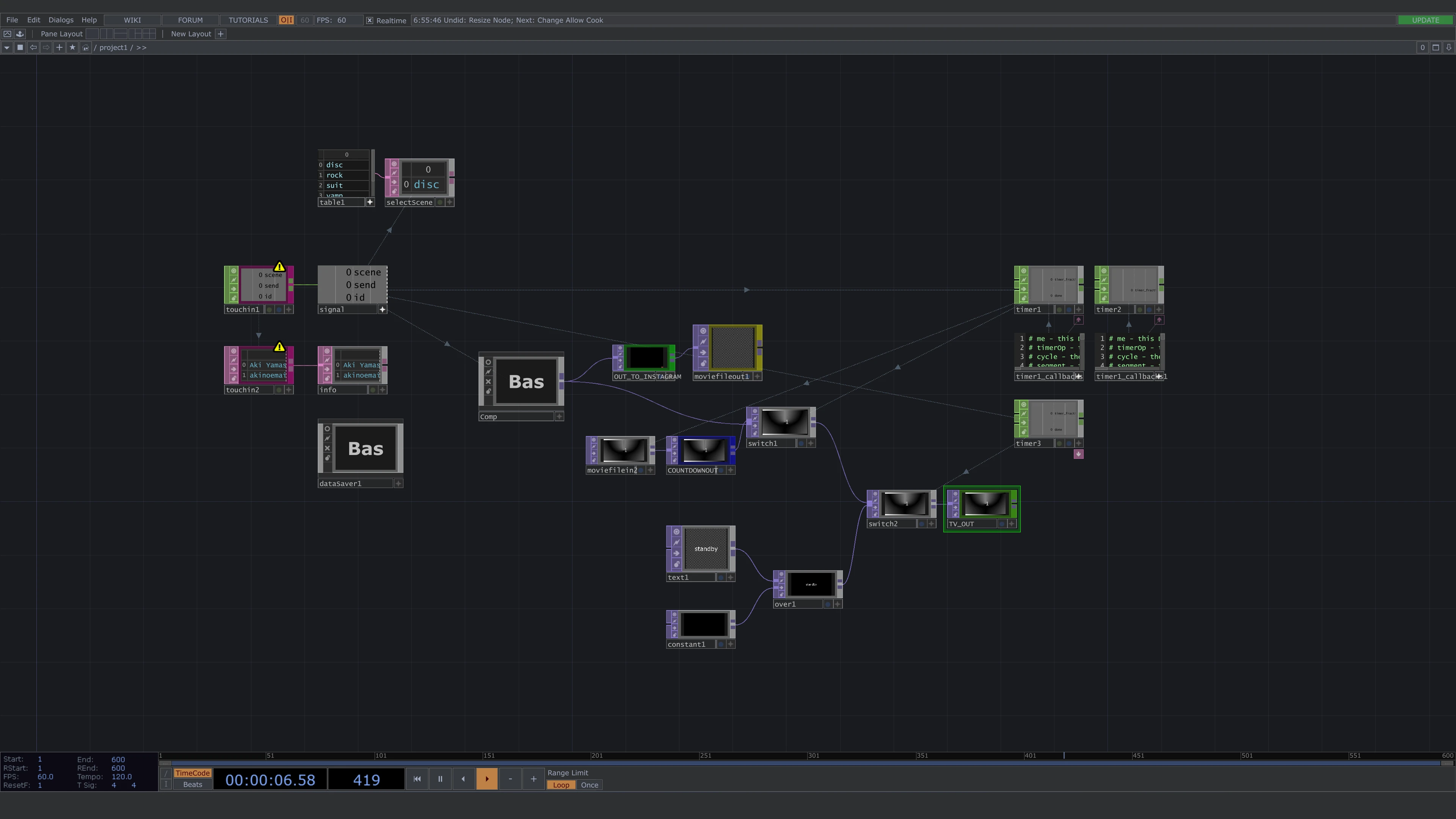1456x819 pixels.
Task: Select the two-column pane layout icon
Action: (x=106, y=34)
